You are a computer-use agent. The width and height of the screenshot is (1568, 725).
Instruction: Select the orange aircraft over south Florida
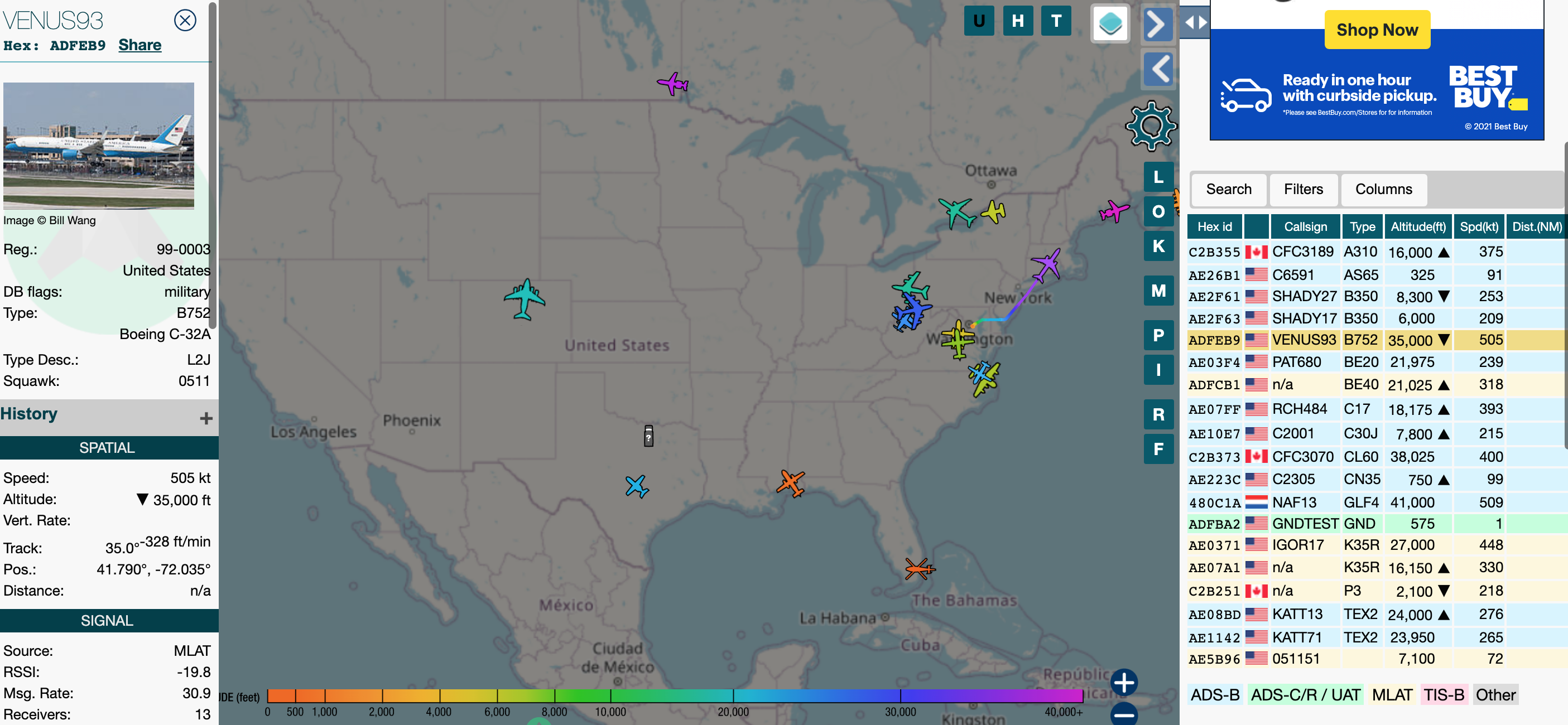pyautogui.click(x=919, y=569)
